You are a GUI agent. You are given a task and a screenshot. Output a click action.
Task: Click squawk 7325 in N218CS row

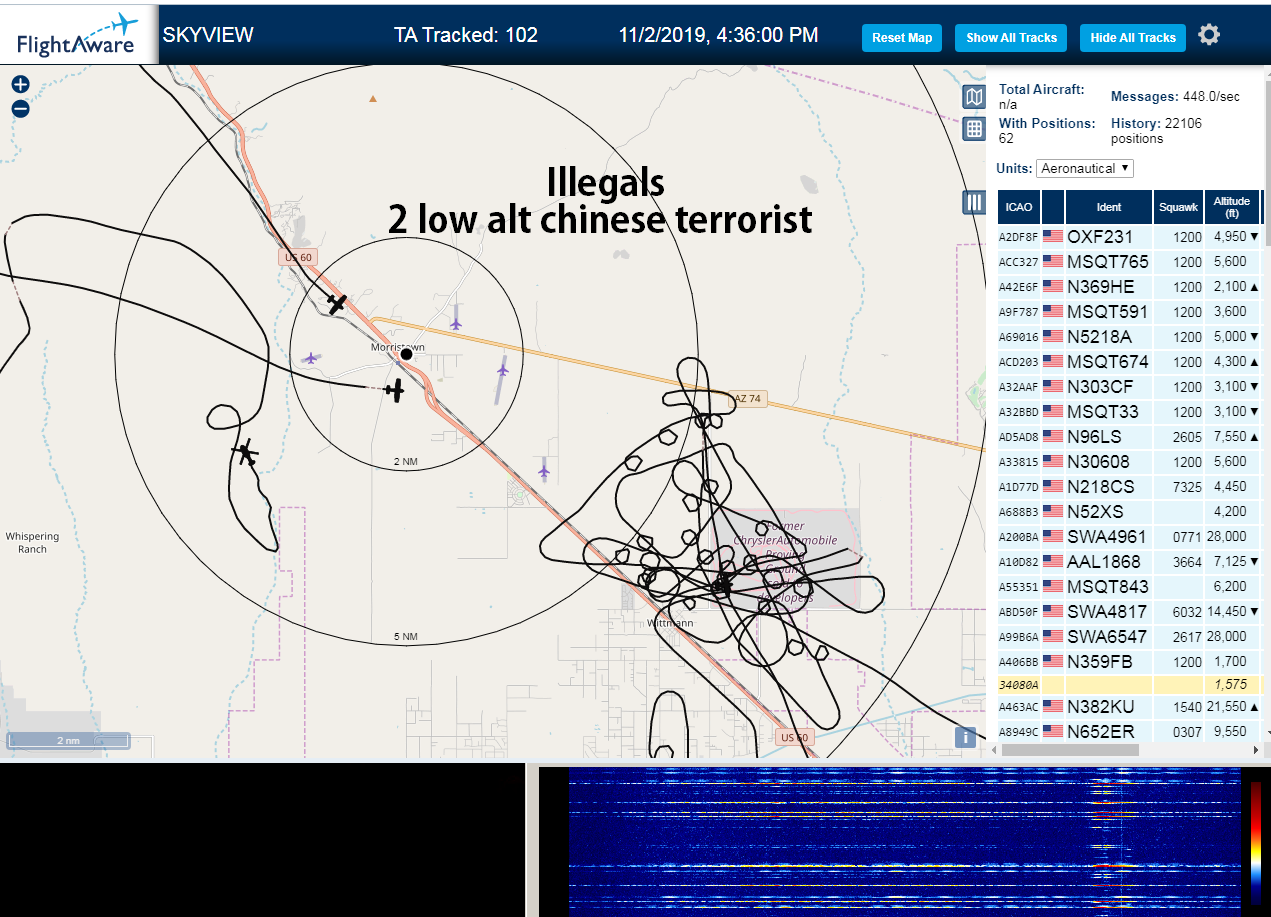(x=1187, y=487)
